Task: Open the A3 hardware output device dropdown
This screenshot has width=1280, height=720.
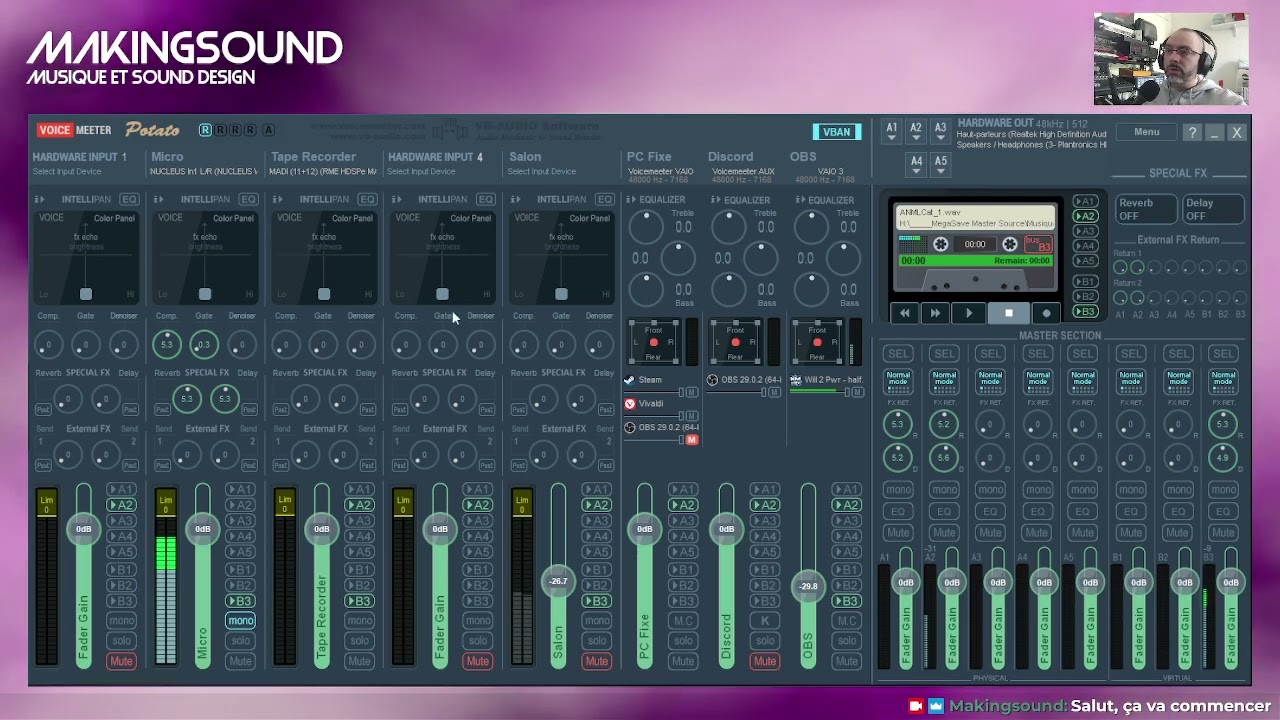Action: coord(940,132)
